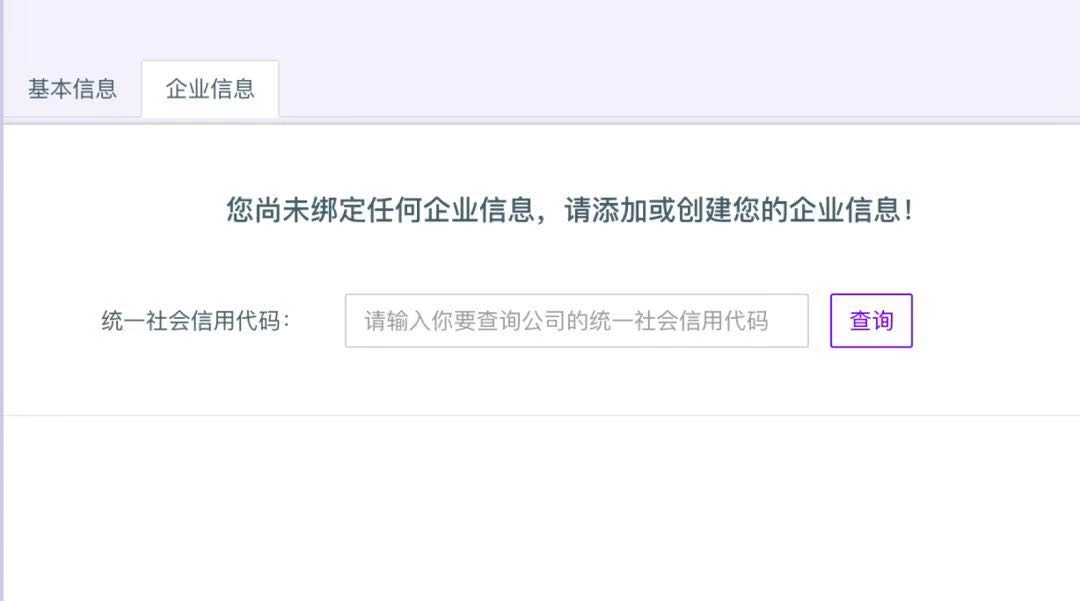
Task: Click the 查询 button
Action: click(x=871, y=321)
